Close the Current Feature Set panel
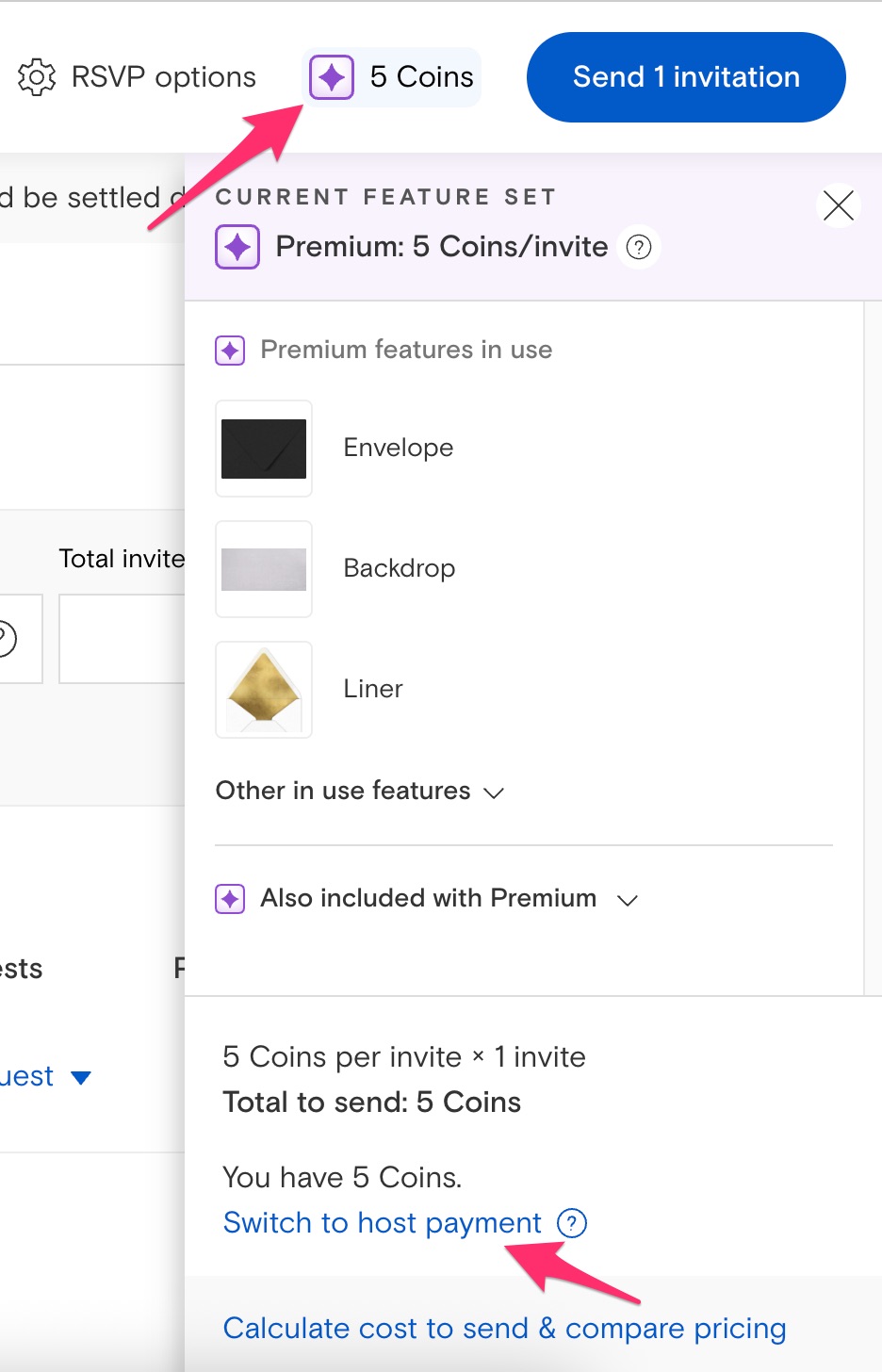Viewport: 882px width, 1372px height. (838, 205)
